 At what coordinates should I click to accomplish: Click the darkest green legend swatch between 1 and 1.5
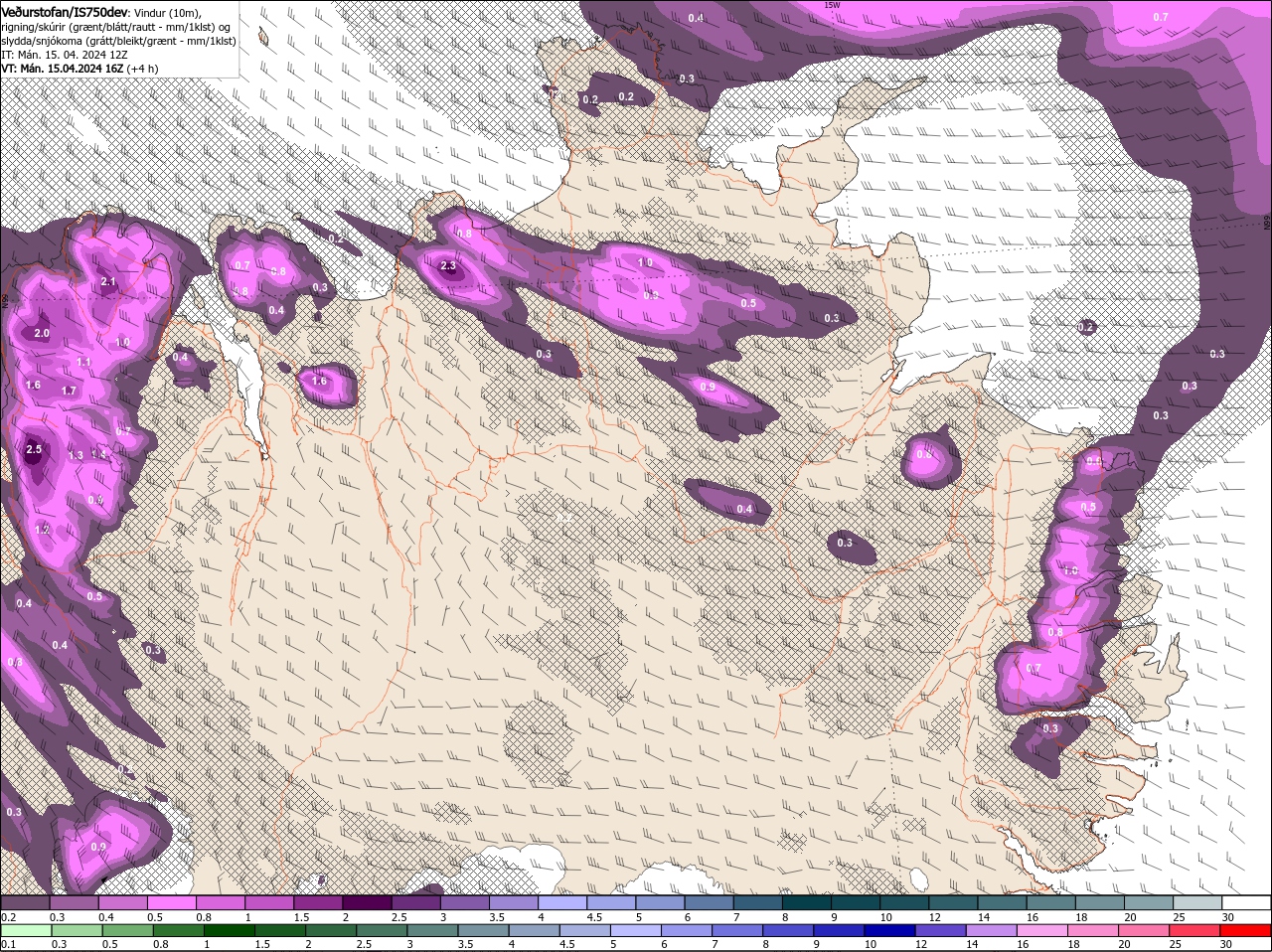[229, 929]
